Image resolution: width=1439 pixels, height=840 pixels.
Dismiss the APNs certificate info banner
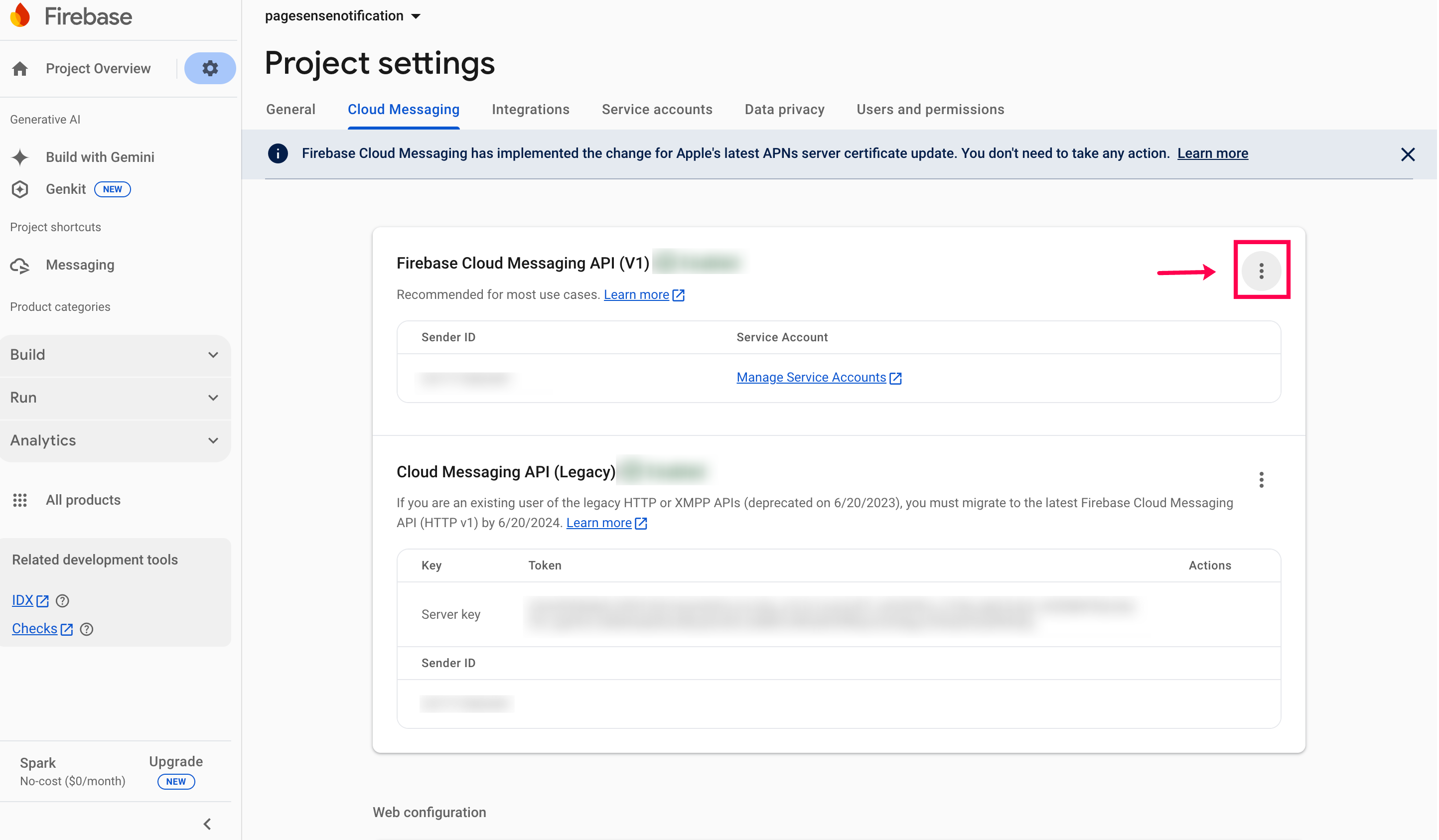pyautogui.click(x=1407, y=154)
